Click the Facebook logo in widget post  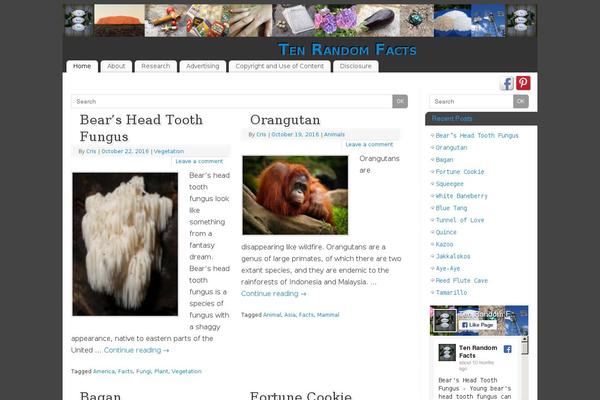507,349
